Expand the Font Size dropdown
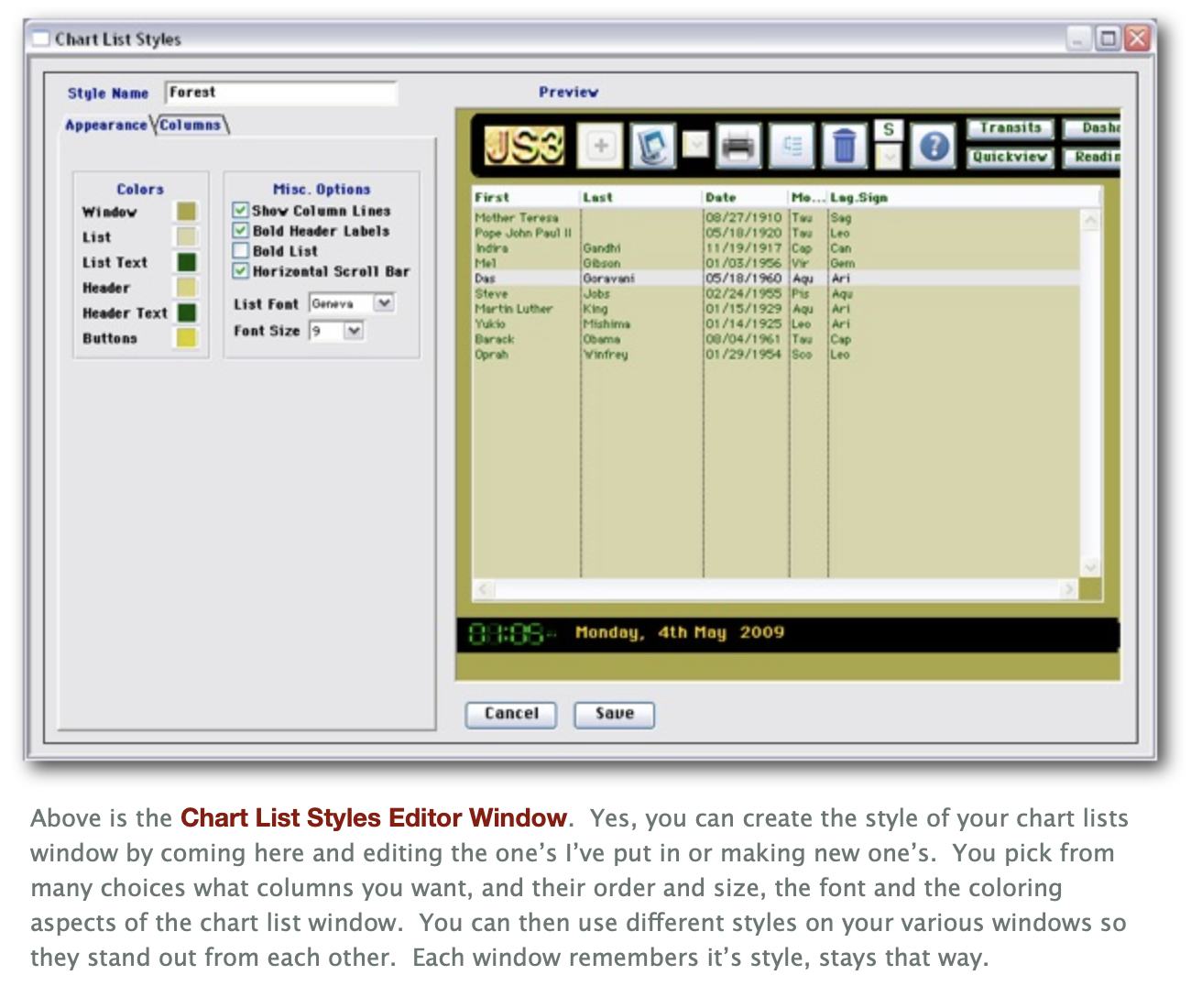This screenshot has width=1202, height=1008. (354, 331)
